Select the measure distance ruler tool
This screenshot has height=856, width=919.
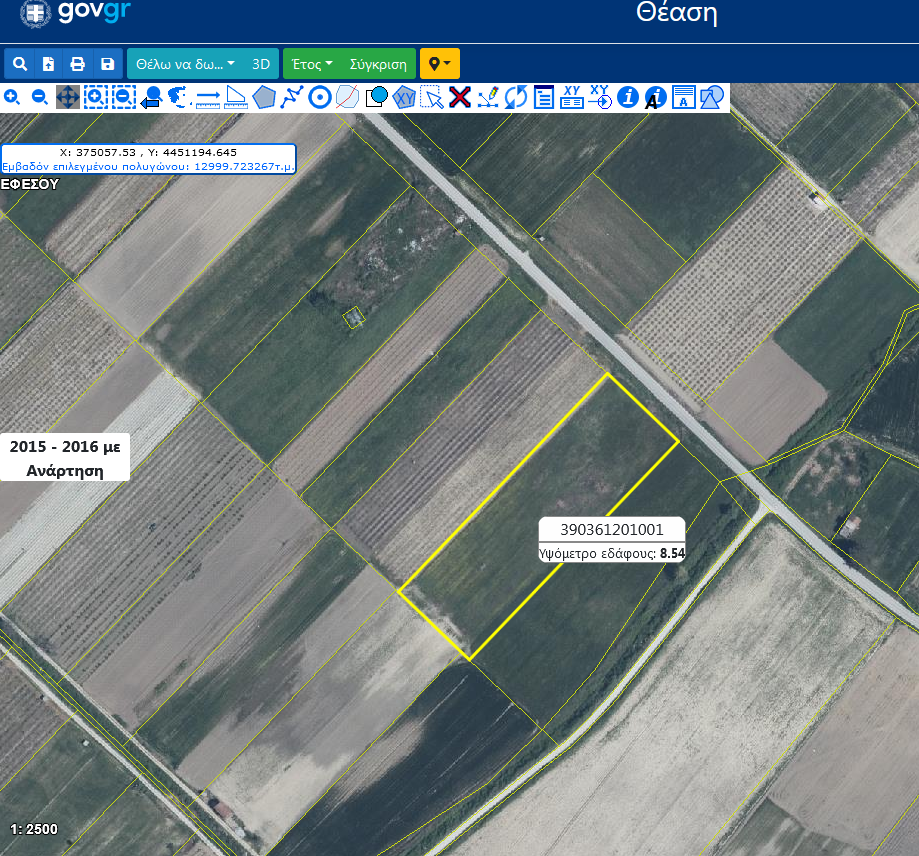pyautogui.click(x=208, y=97)
